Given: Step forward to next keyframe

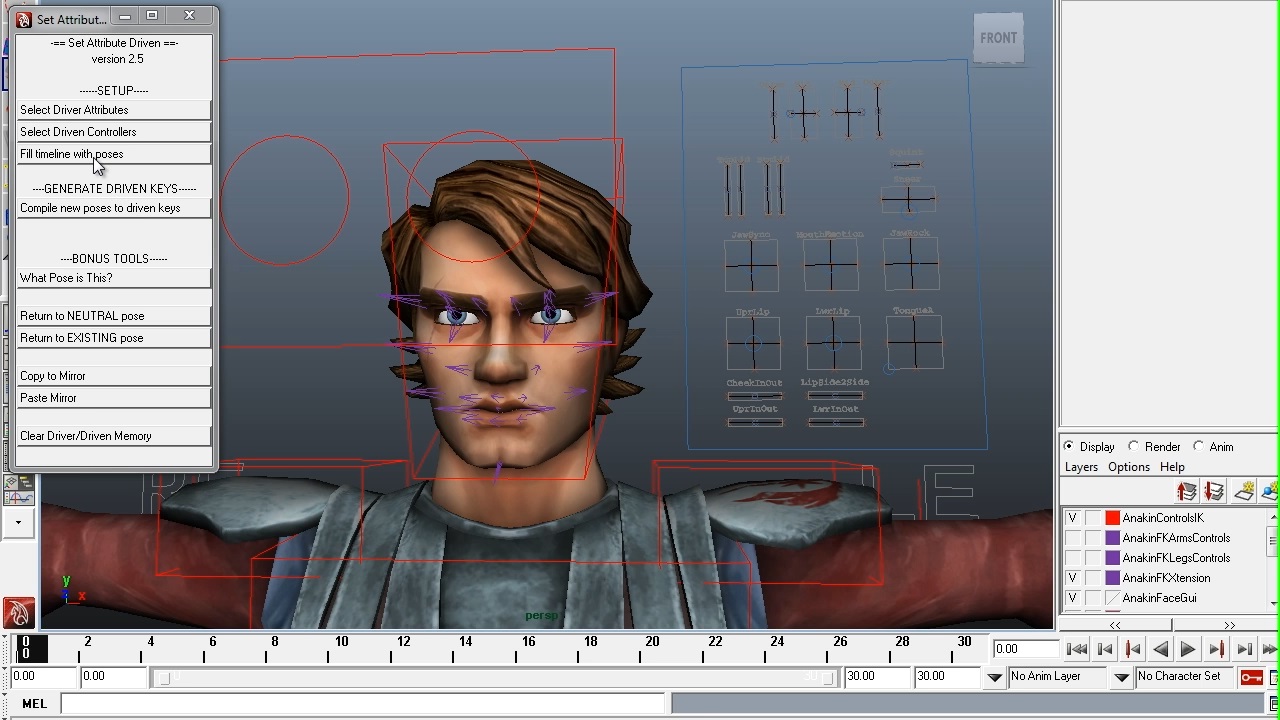Looking at the screenshot, I should click(1216, 649).
